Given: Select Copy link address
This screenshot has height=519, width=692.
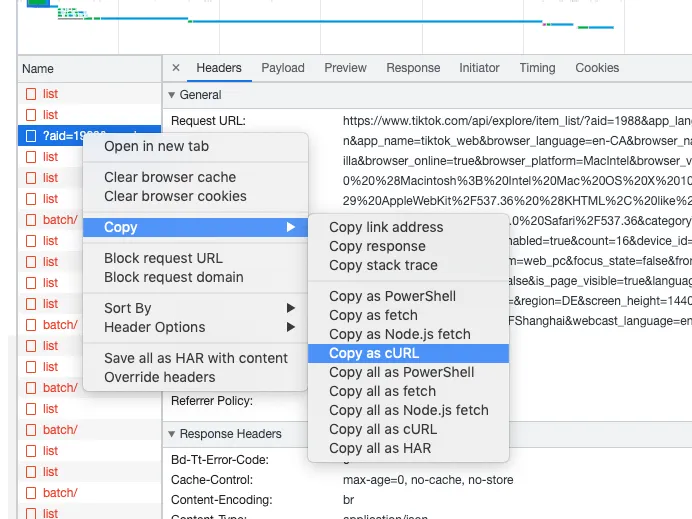Looking at the screenshot, I should pyautogui.click(x=408, y=227).
